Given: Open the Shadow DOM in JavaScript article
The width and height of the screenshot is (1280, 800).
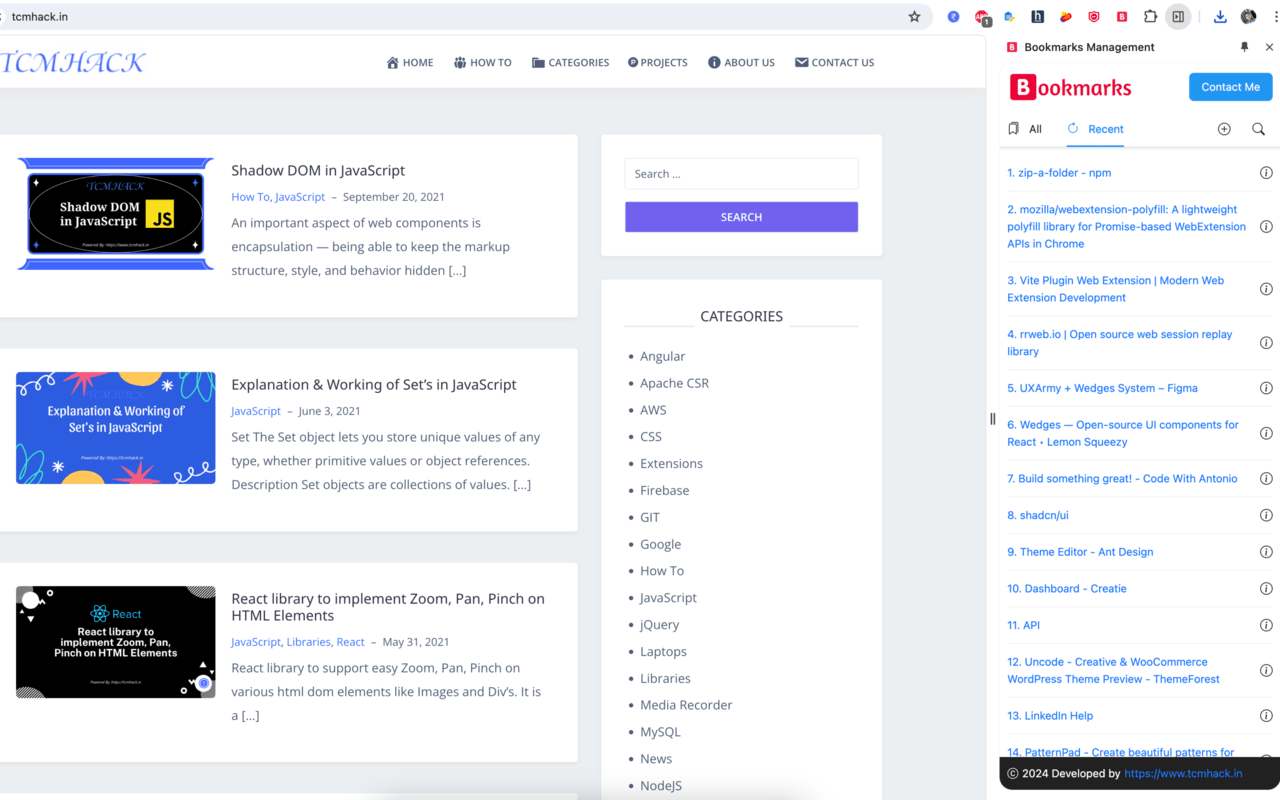Looking at the screenshot, I should coord(318,170).
